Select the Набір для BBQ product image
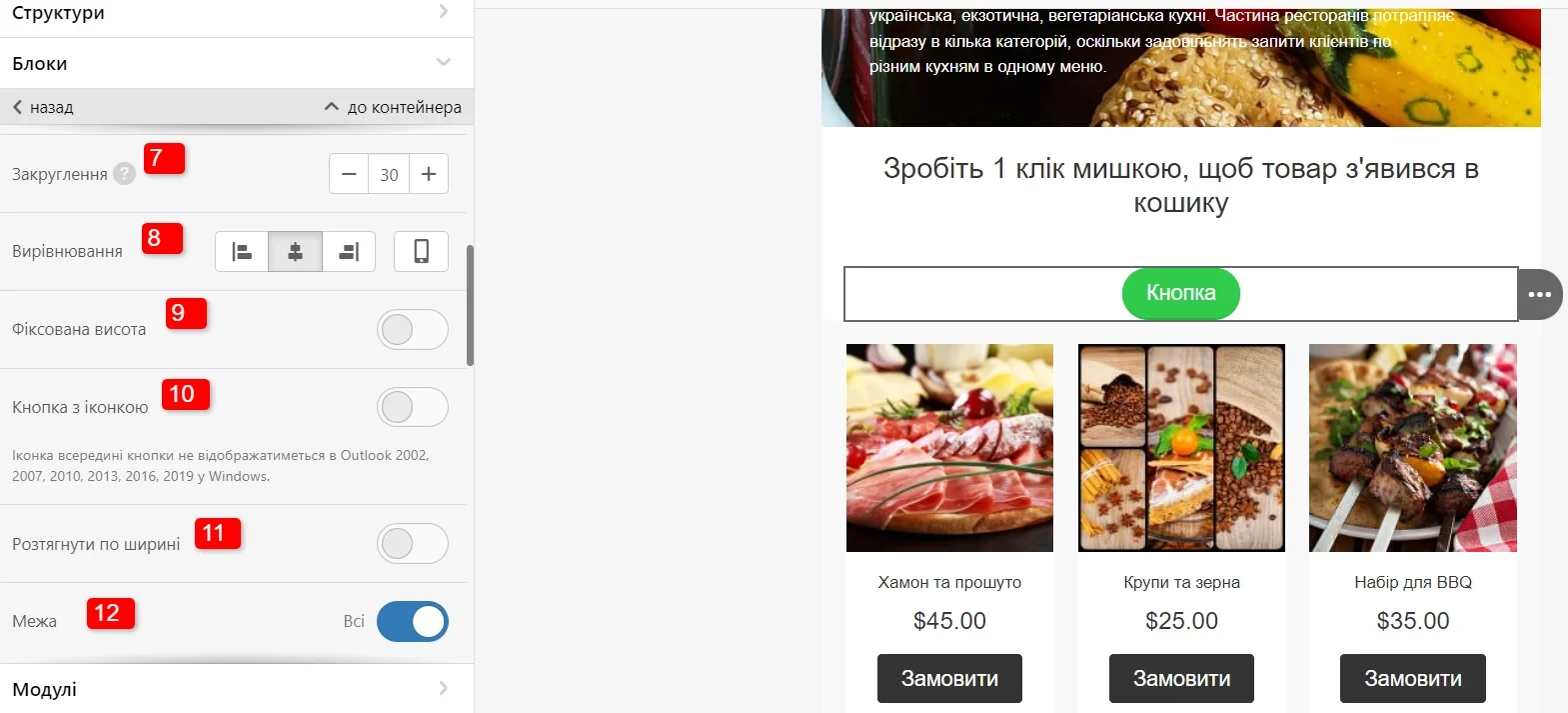This screenshot has width=1568, height=713. pyautogui.click(x=1413, y=448)
